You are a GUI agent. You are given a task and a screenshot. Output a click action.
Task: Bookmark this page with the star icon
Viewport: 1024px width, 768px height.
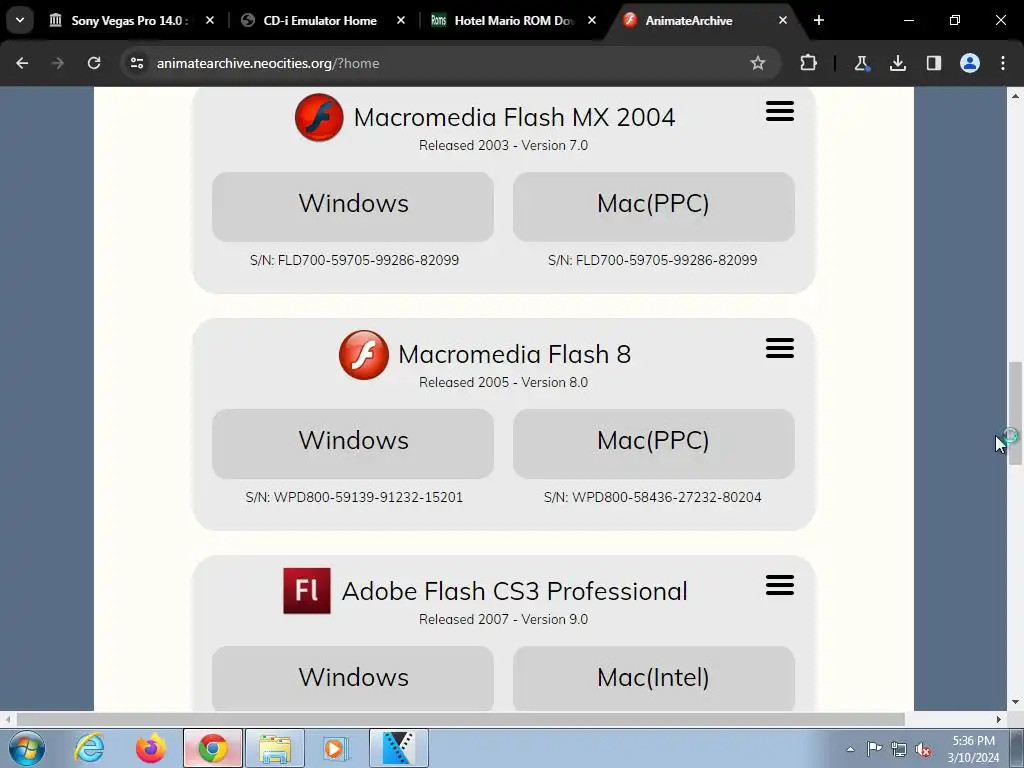tap(758, 63)
